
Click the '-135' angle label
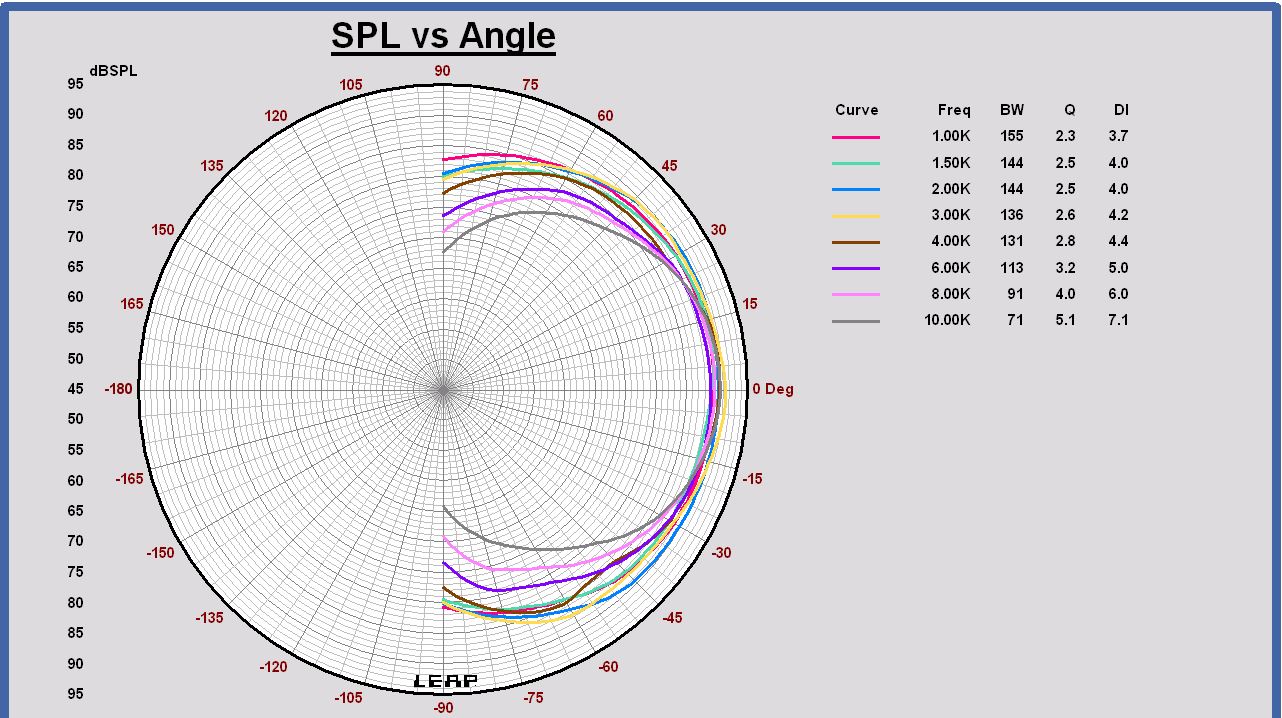[209, 618]
